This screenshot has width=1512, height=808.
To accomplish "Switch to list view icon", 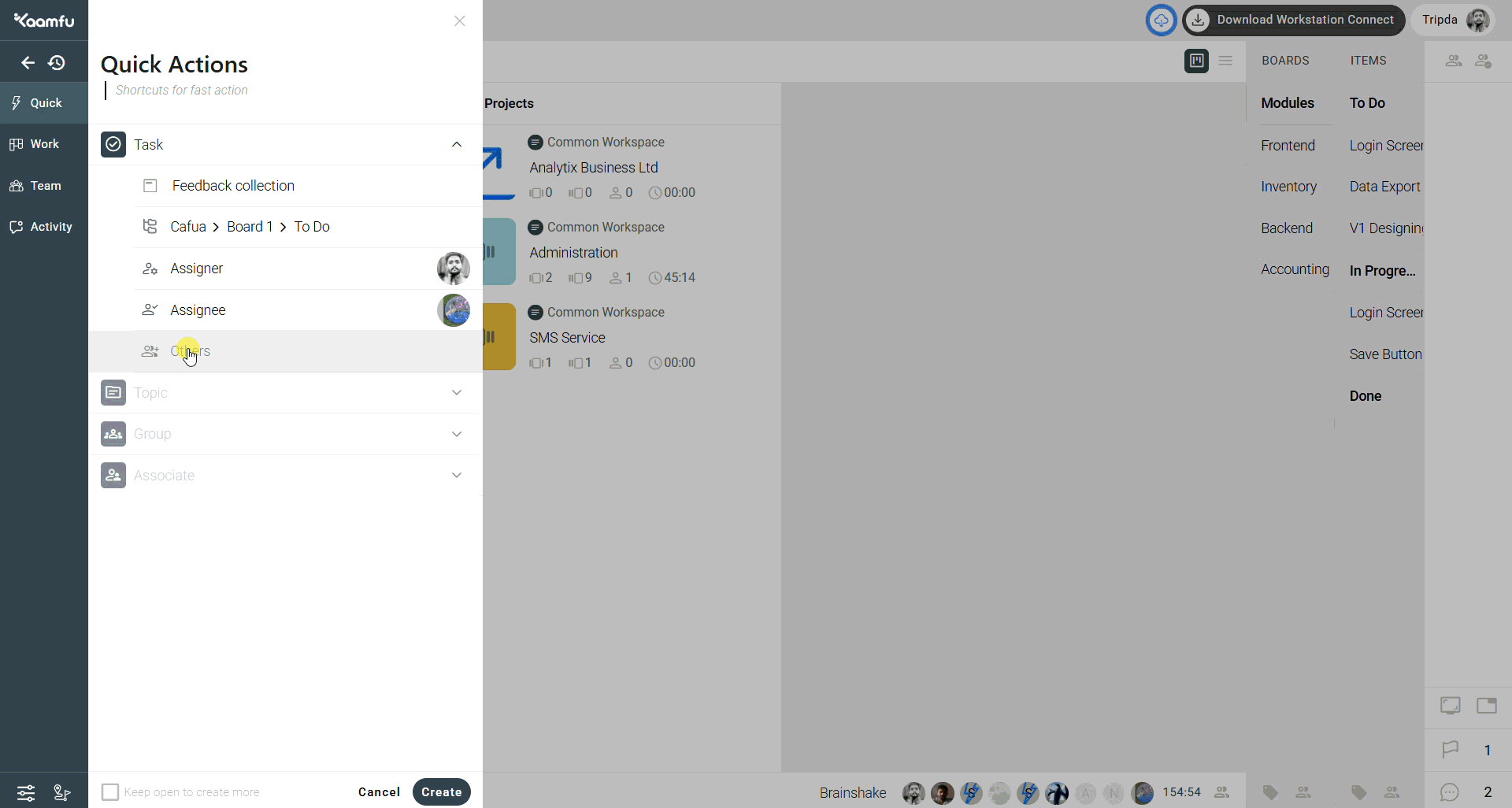I will click(1225, 61).
